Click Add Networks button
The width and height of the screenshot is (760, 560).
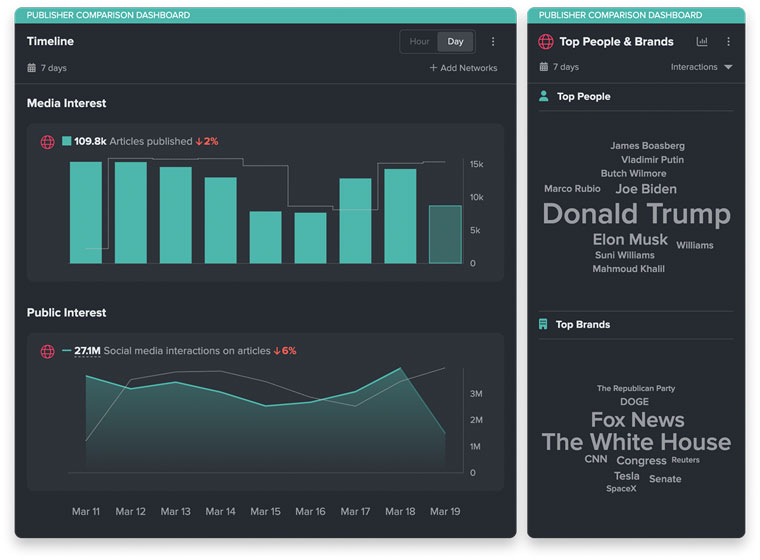coord(463,68)
